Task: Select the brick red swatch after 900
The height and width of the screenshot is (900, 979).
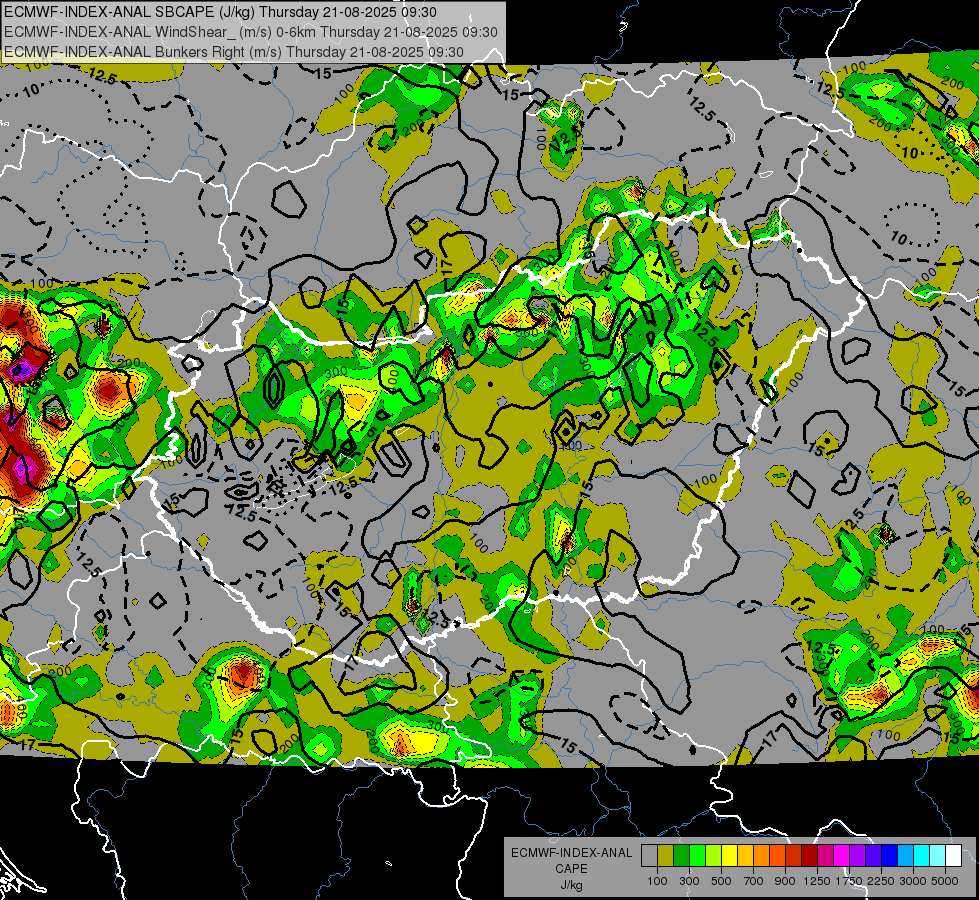Action: [x=794, y=856]
